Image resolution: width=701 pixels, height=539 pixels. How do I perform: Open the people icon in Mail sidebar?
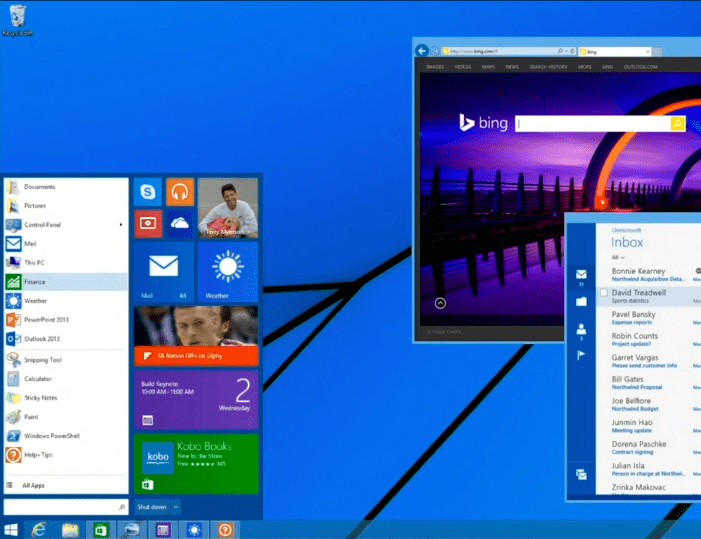coord(581,331)
